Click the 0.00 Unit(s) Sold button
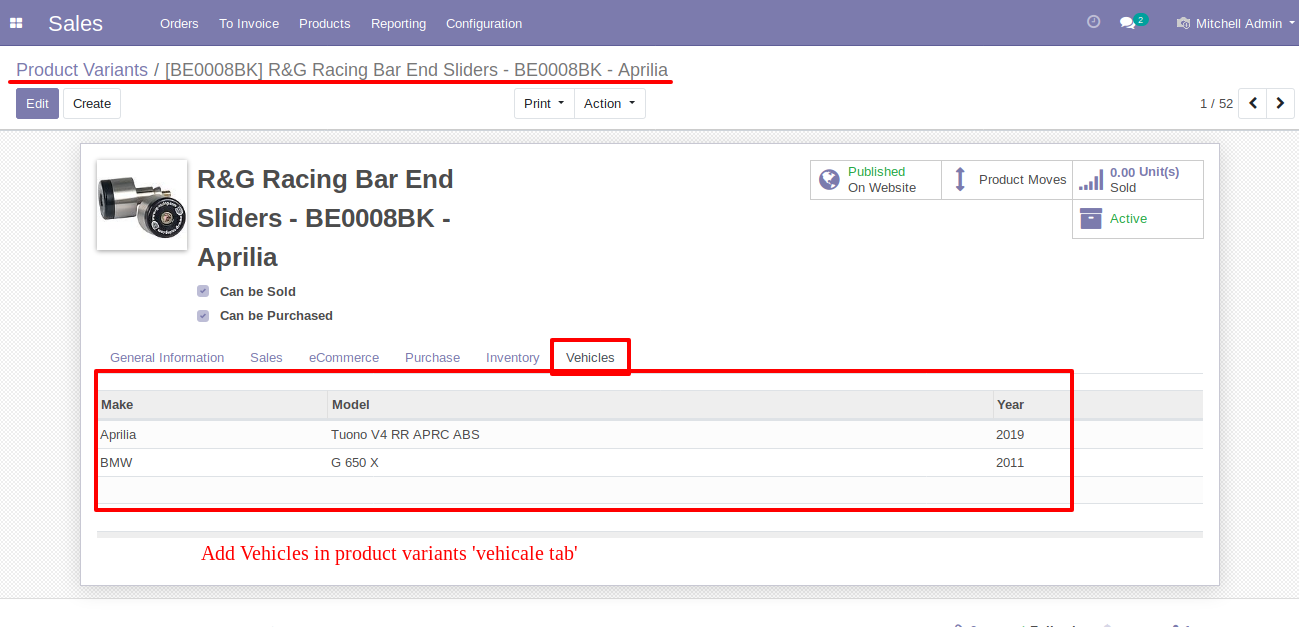 pyautogui.click(x=1137, y=180)
